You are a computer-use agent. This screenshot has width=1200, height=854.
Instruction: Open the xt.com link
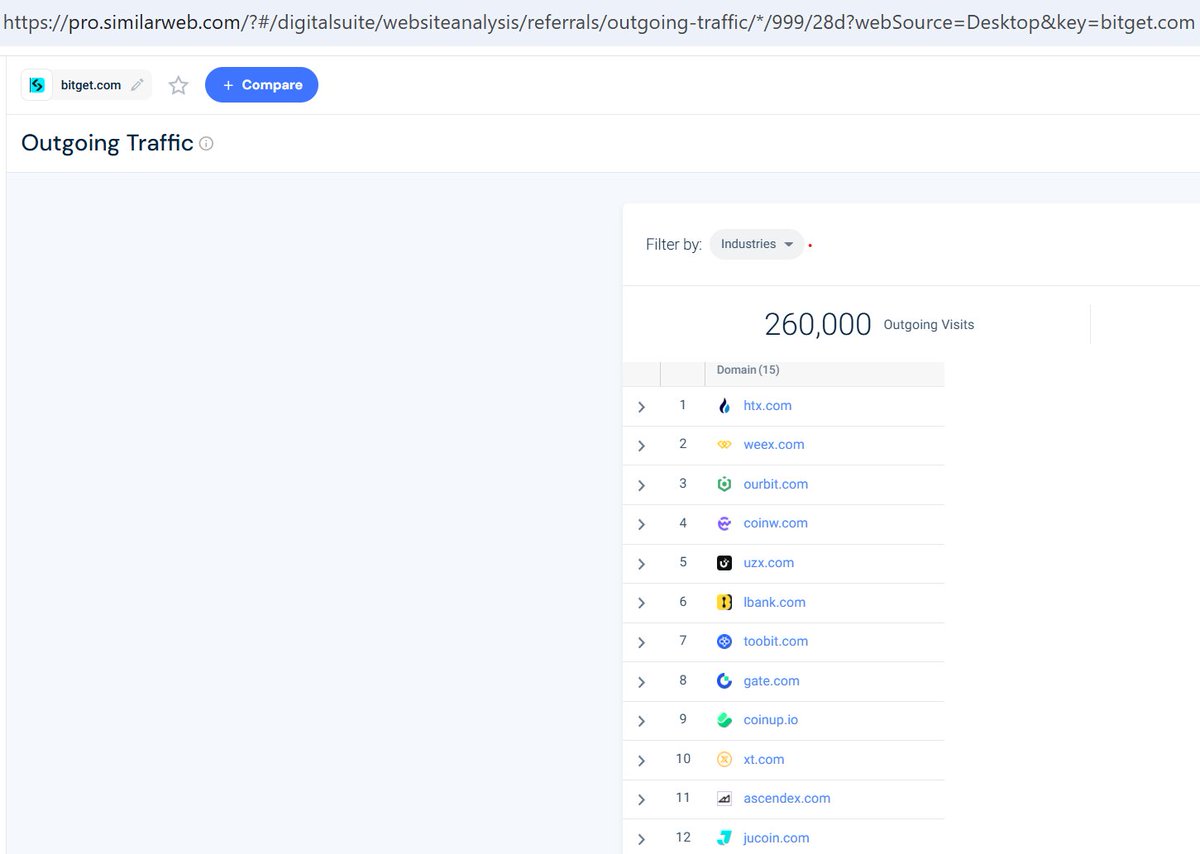pos(764,759)
